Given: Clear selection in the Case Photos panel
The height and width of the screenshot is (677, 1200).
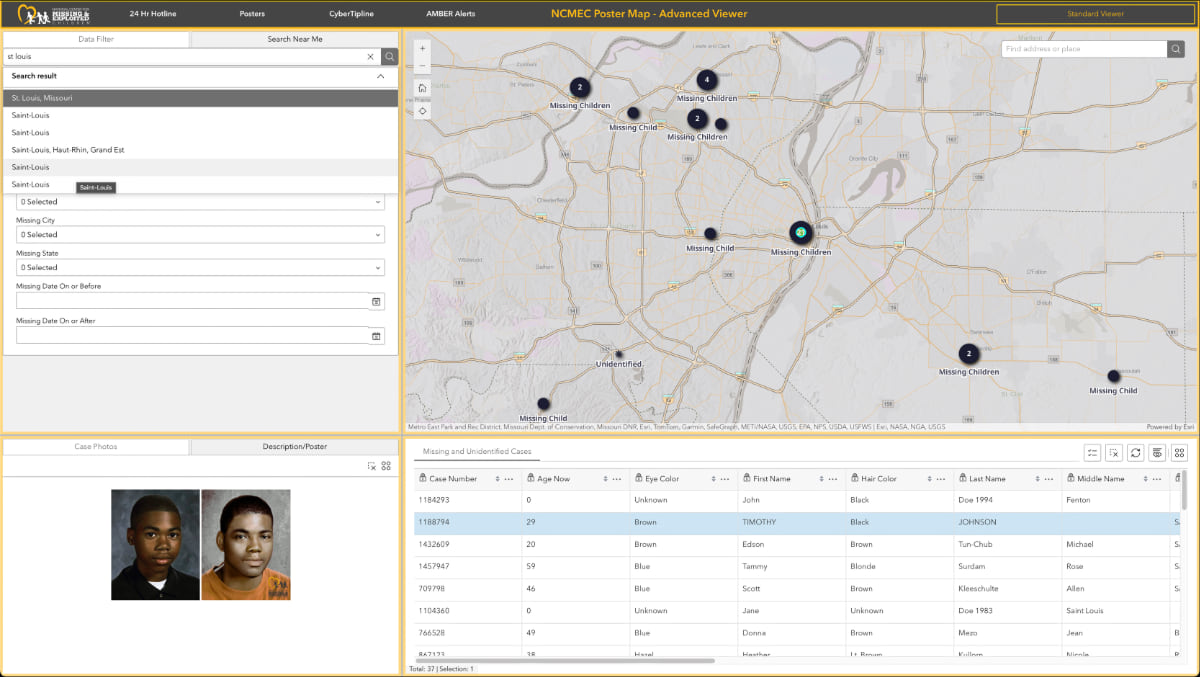Looking at the screenshot, I should click(x=374, y=466).
